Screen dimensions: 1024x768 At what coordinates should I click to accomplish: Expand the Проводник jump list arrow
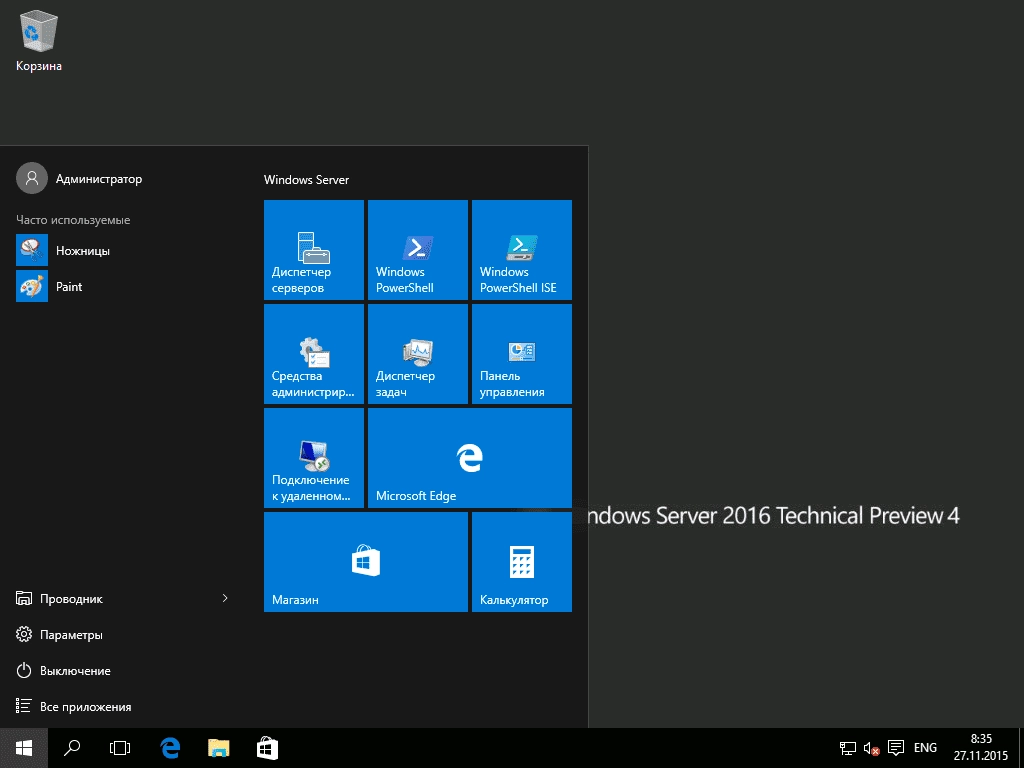click(x=225, y=598)
